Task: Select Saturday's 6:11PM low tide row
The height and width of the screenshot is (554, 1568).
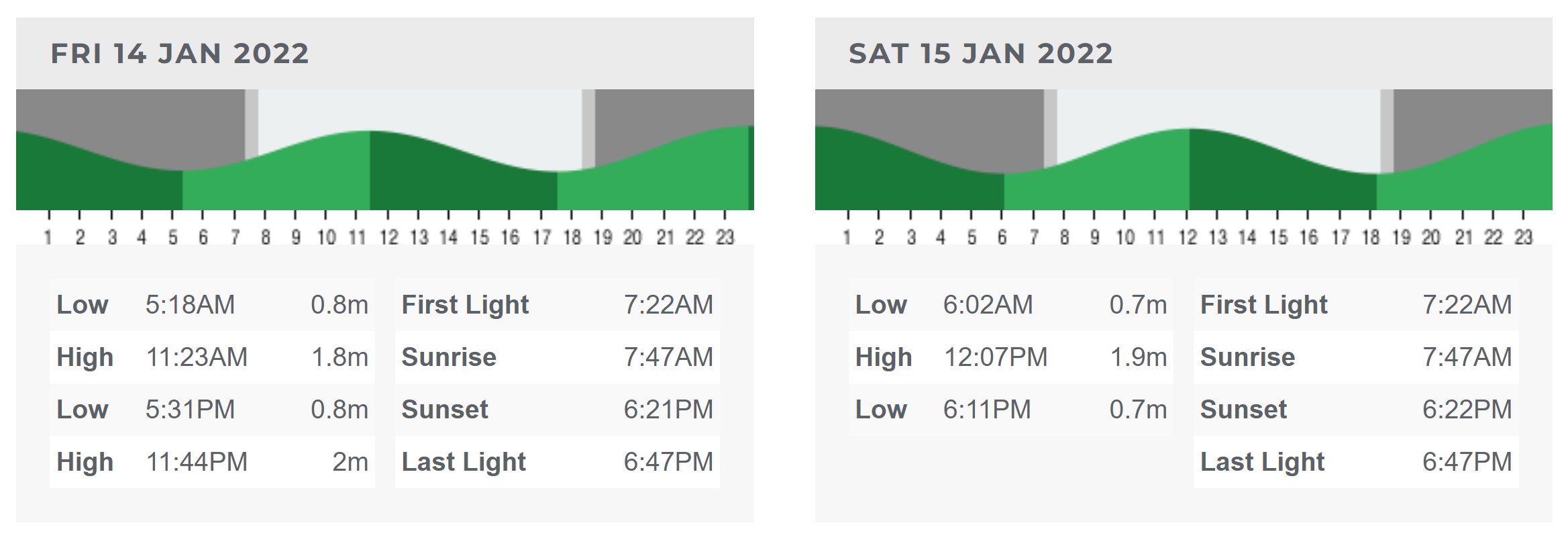Action: tap(1011, 410)
